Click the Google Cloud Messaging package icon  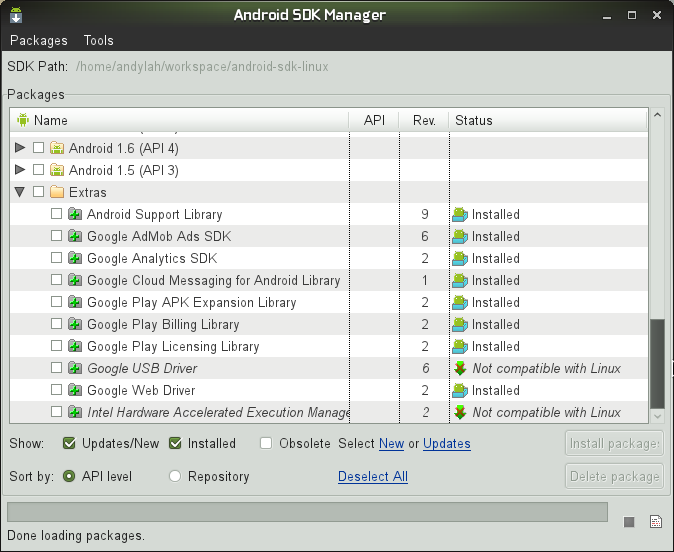[x=75, y=280]
